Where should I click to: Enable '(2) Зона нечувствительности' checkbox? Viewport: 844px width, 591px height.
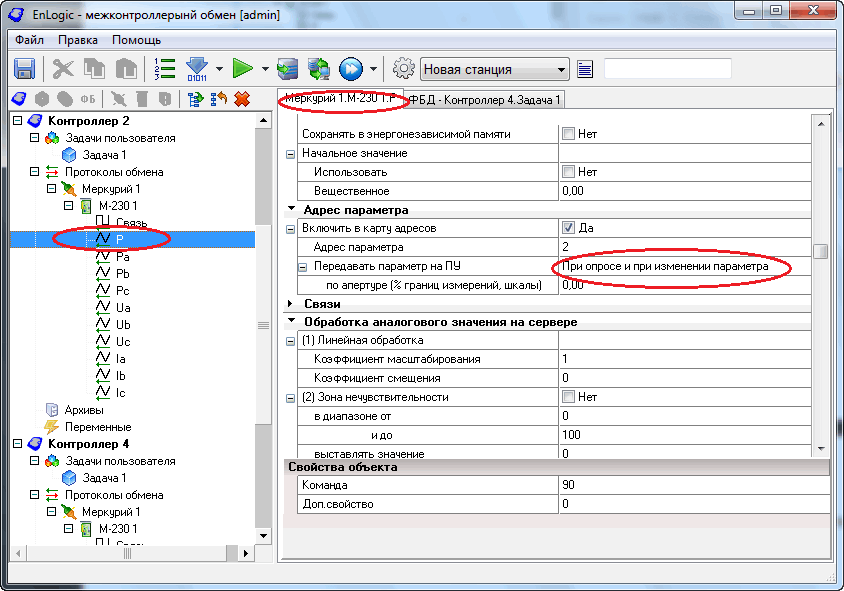tap(568, 397)
